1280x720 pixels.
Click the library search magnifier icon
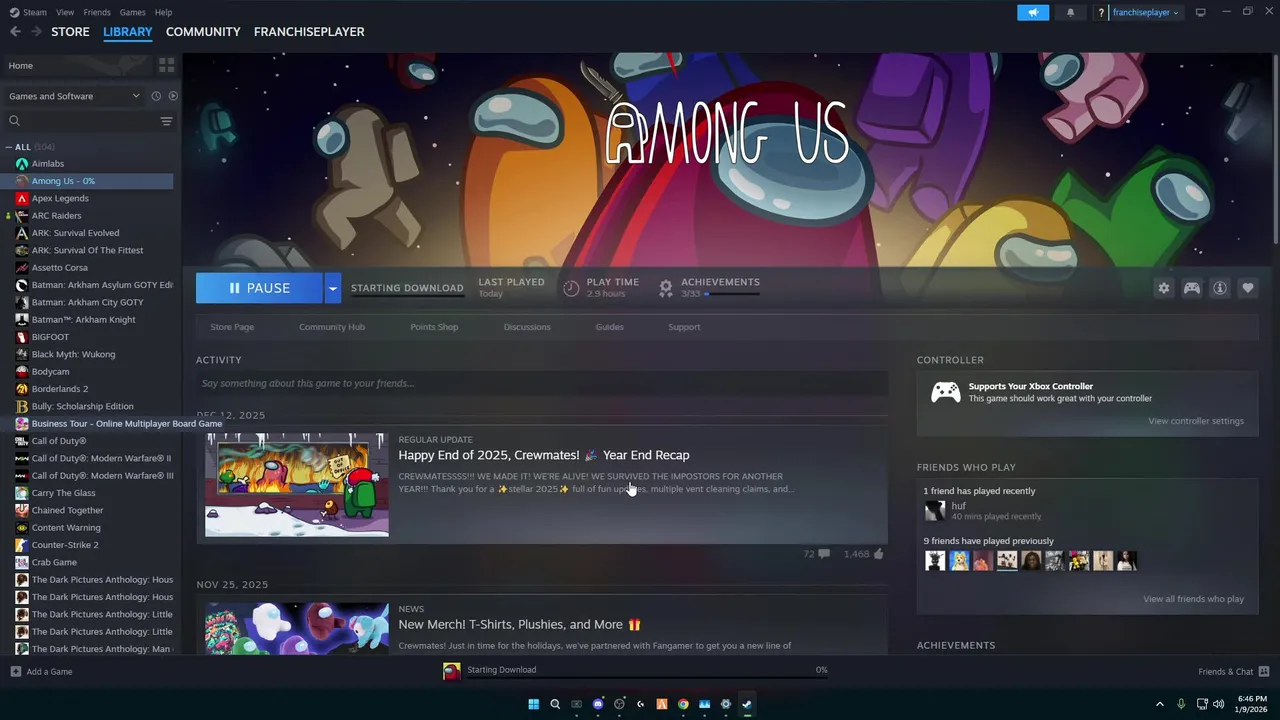[14, 121]
